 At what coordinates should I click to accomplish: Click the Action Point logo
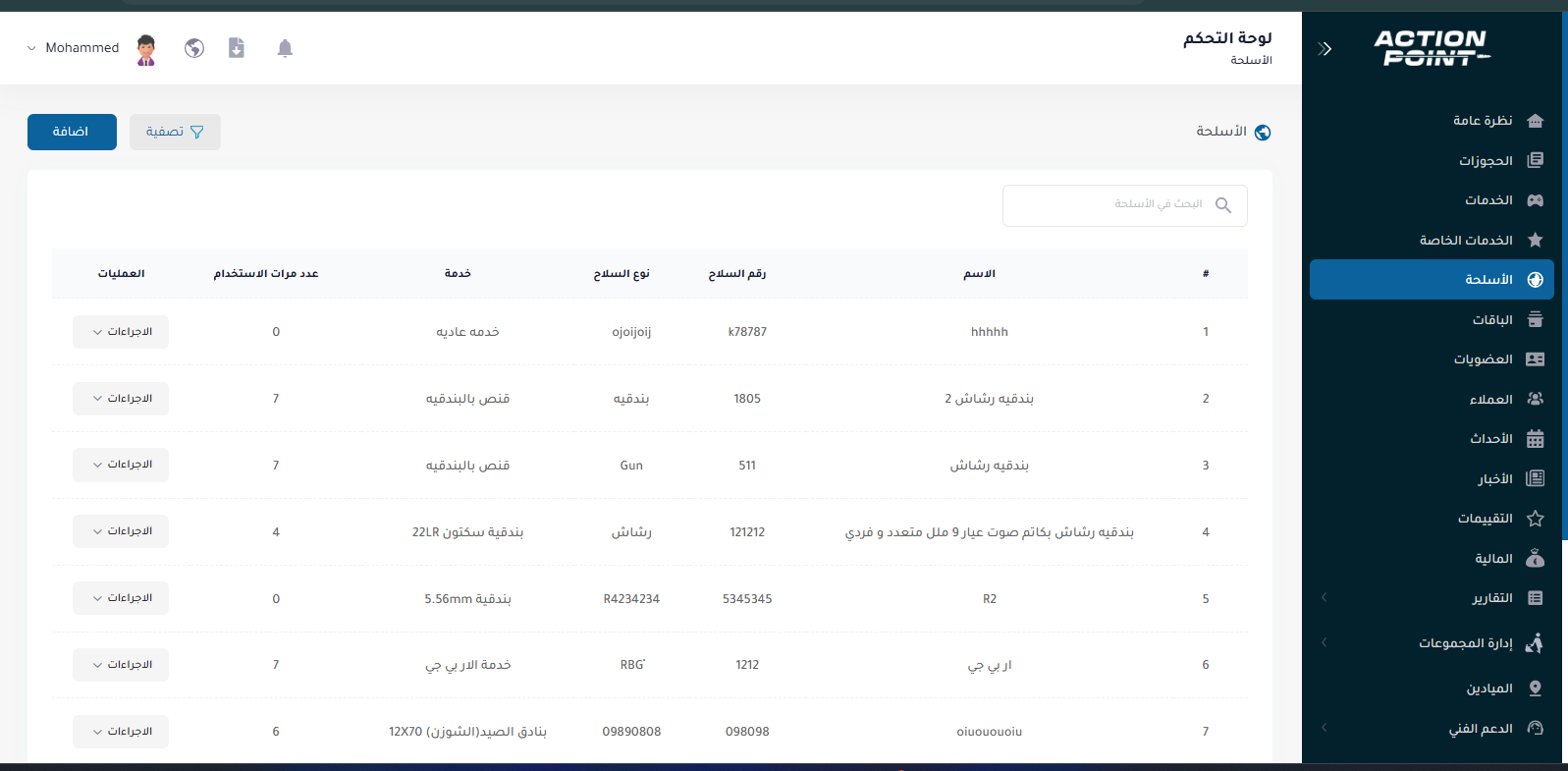pos(1432,47)
